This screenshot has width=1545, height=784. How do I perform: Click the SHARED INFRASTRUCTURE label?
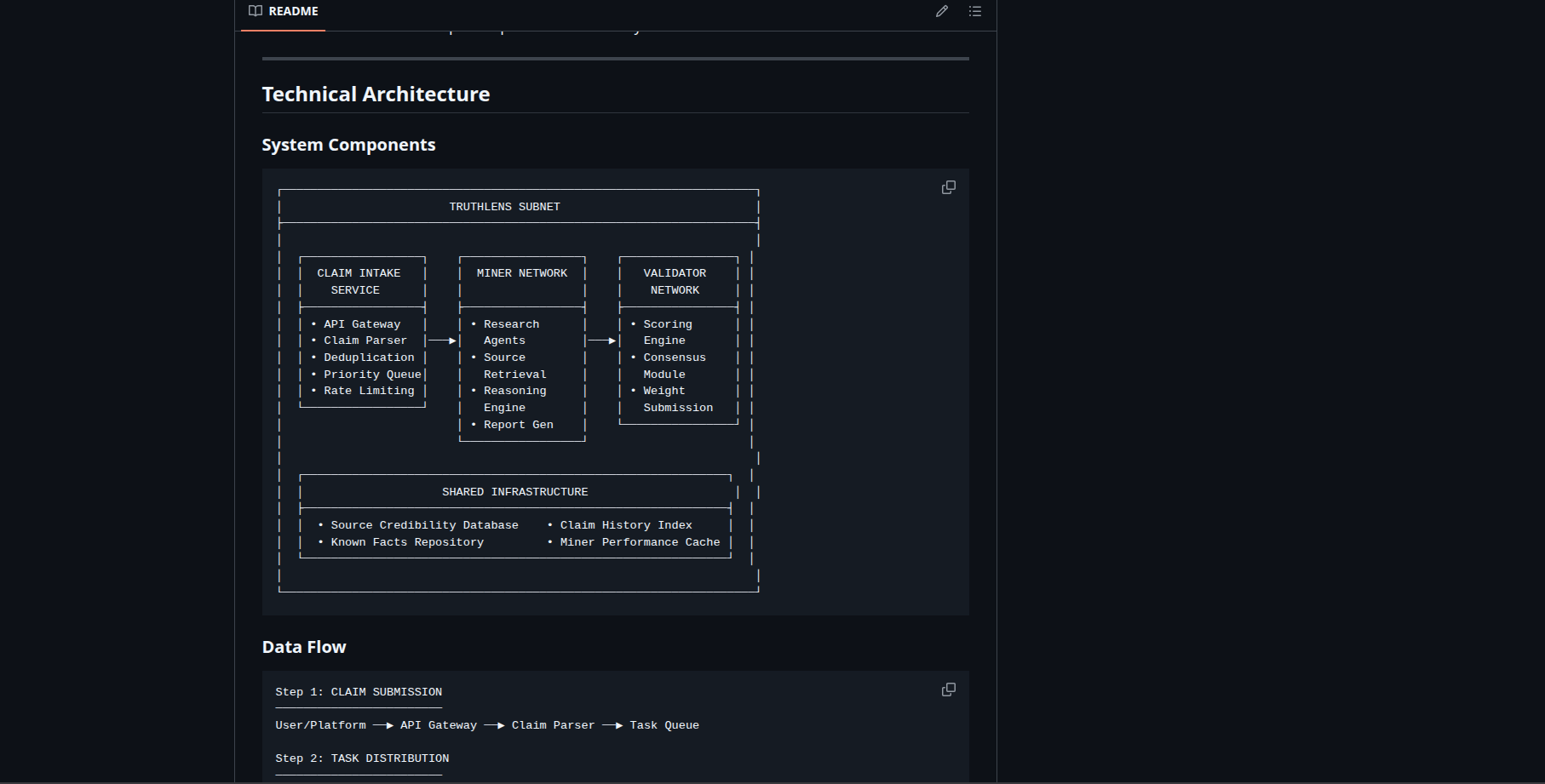tap(514, 492)
